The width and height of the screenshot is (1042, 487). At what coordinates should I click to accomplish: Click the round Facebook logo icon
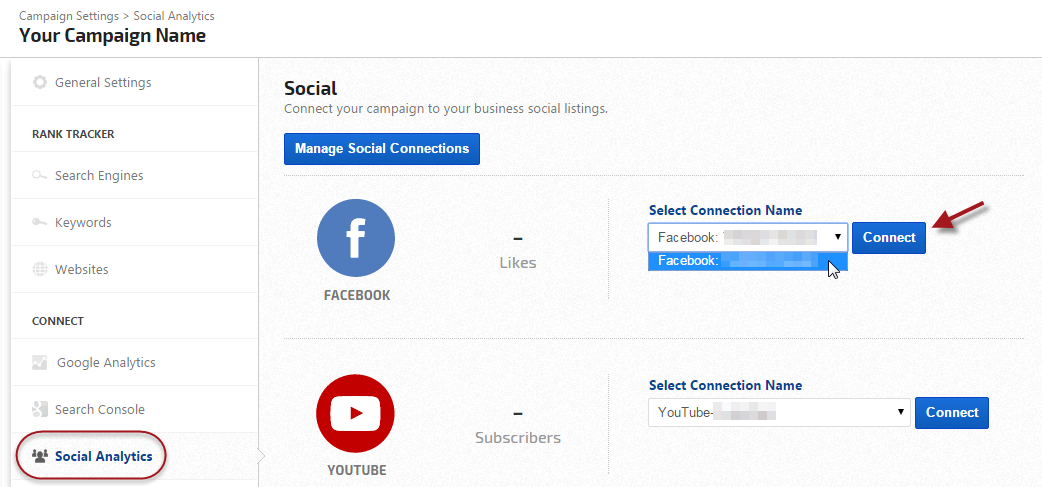[356, 238]
